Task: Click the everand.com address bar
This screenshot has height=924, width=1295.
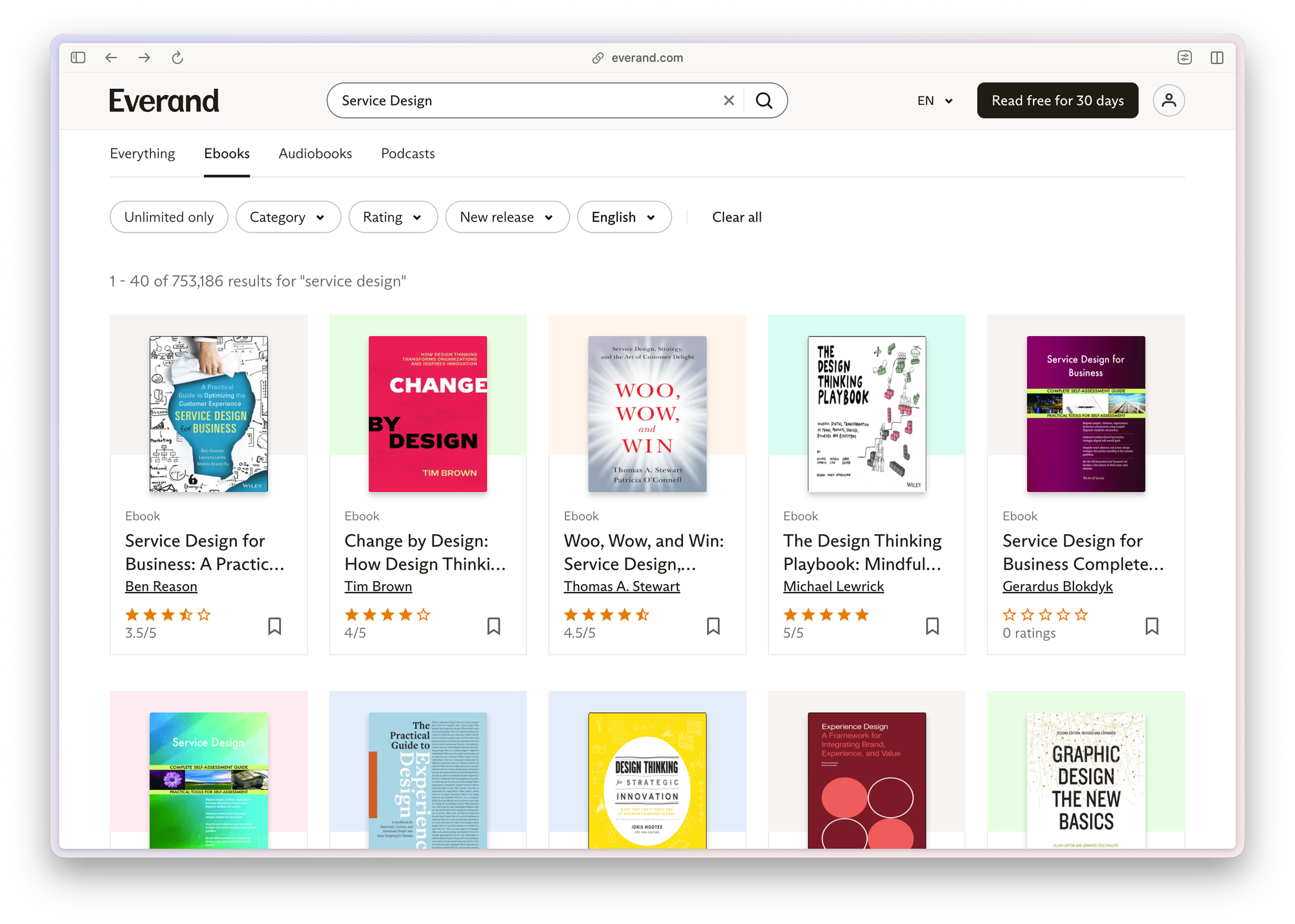Action: (x=647, y=58)
